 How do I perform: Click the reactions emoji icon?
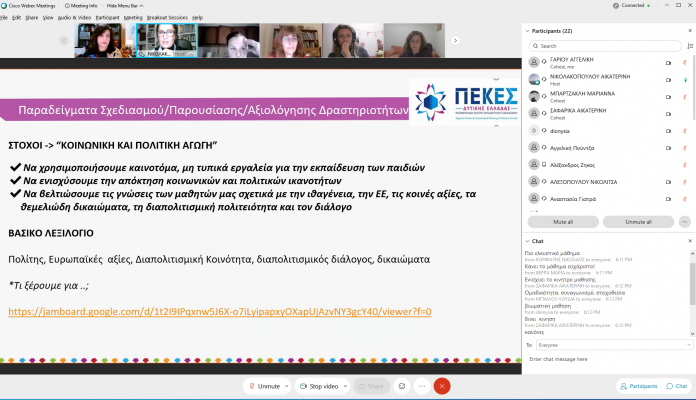pos(402,386)
